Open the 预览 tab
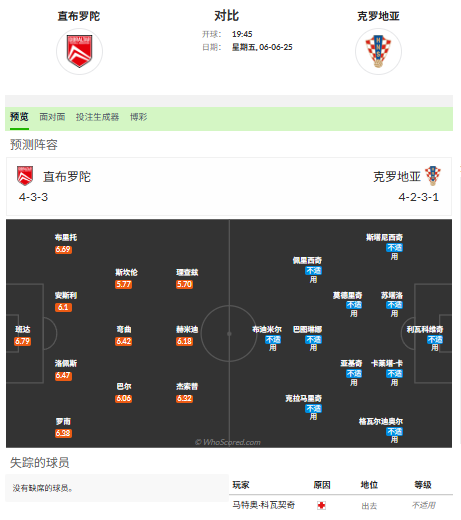 (x=19, y=117)
